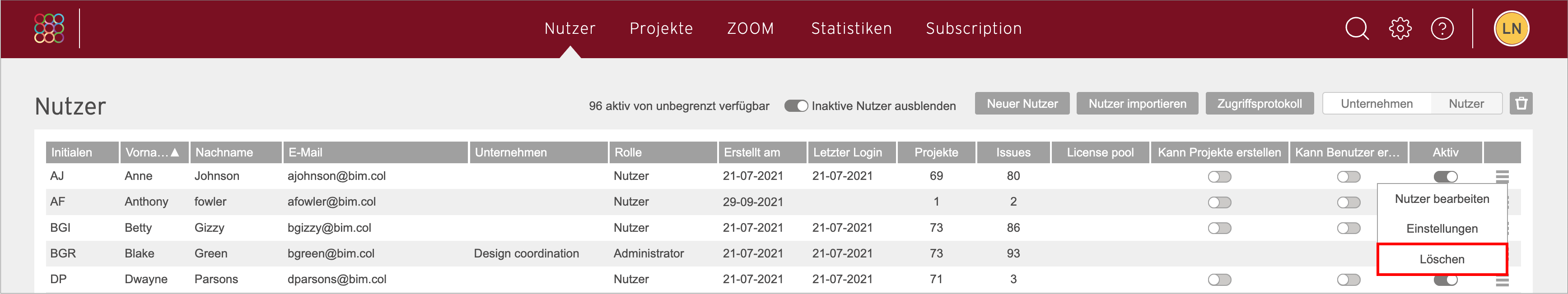Open the settings gear icon

click(x=1400, y=28)
